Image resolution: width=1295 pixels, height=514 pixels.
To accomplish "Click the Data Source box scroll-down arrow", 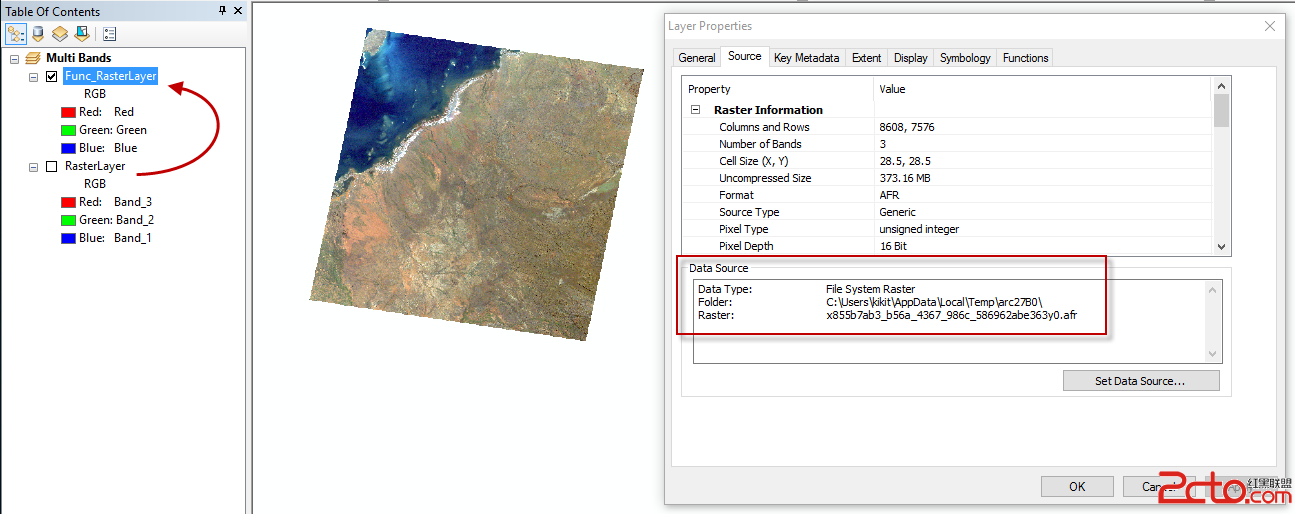I will point(1214,354).
